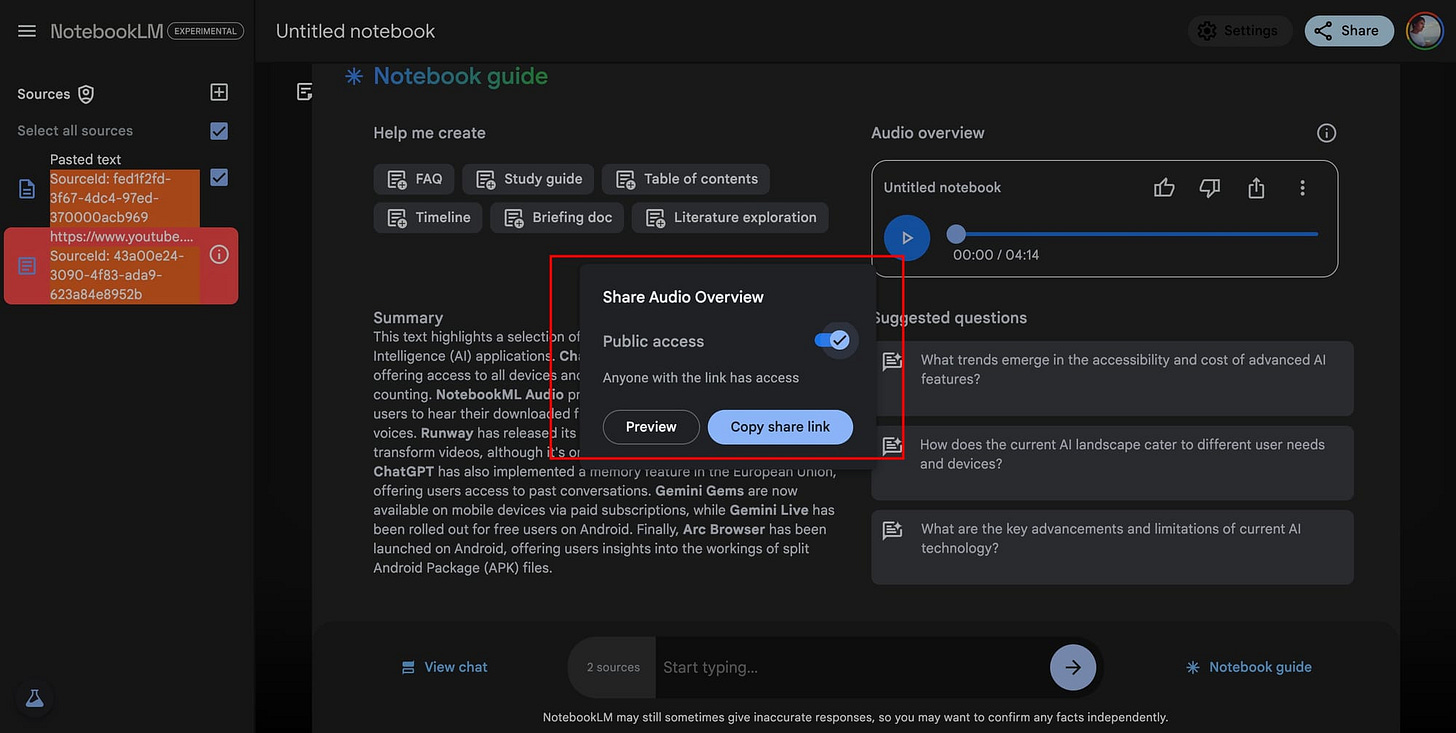The width and height of the screenshot is (1456, 733).
Task: Open the Pasted text source document icon
Action: click(28, 188)
